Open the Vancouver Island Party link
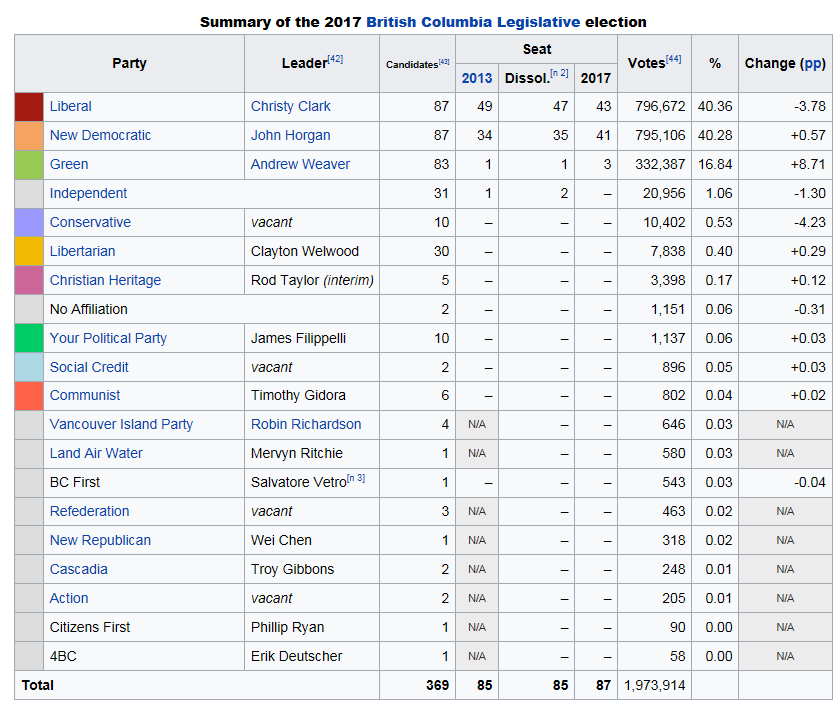This screenshot has width=840, height=710. click(121, 424)
